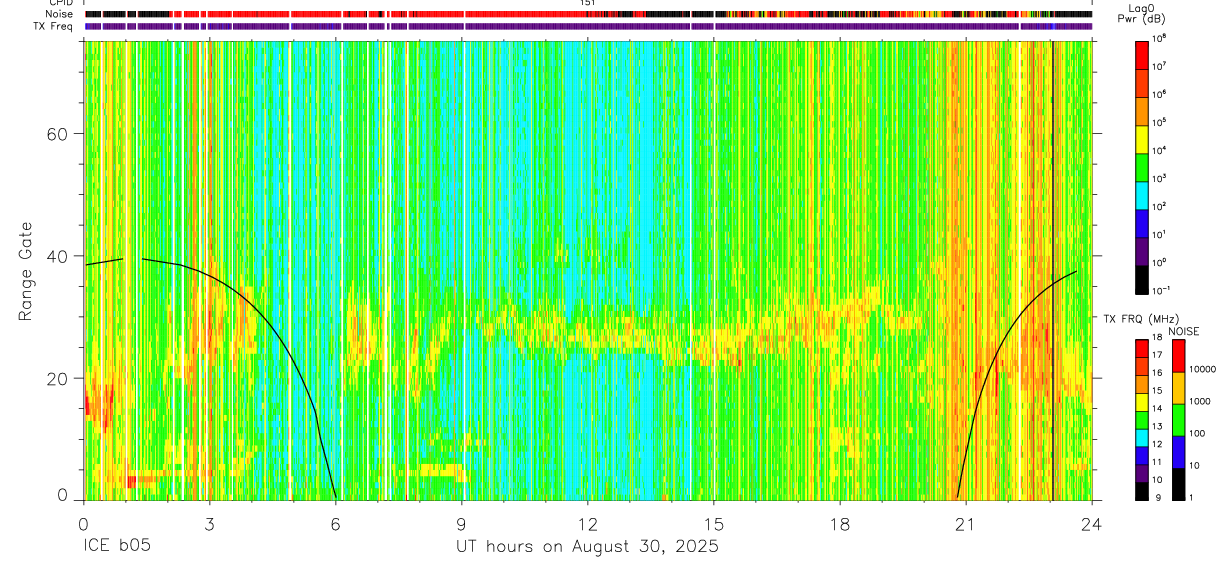Click the x-axis tick label '24'

[x=1092, y=523]
